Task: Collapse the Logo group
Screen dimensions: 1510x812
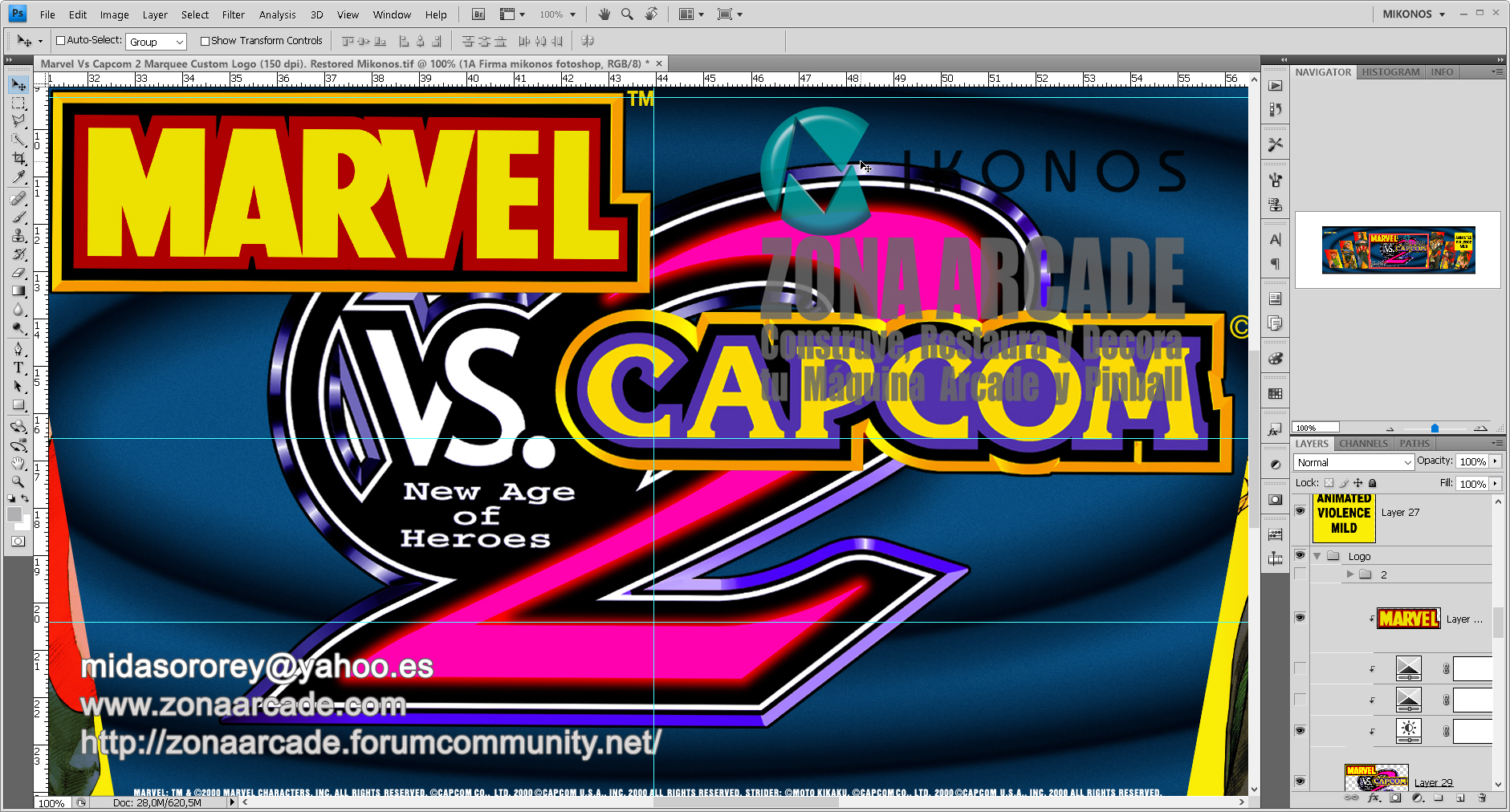Action: (1317, 556)
